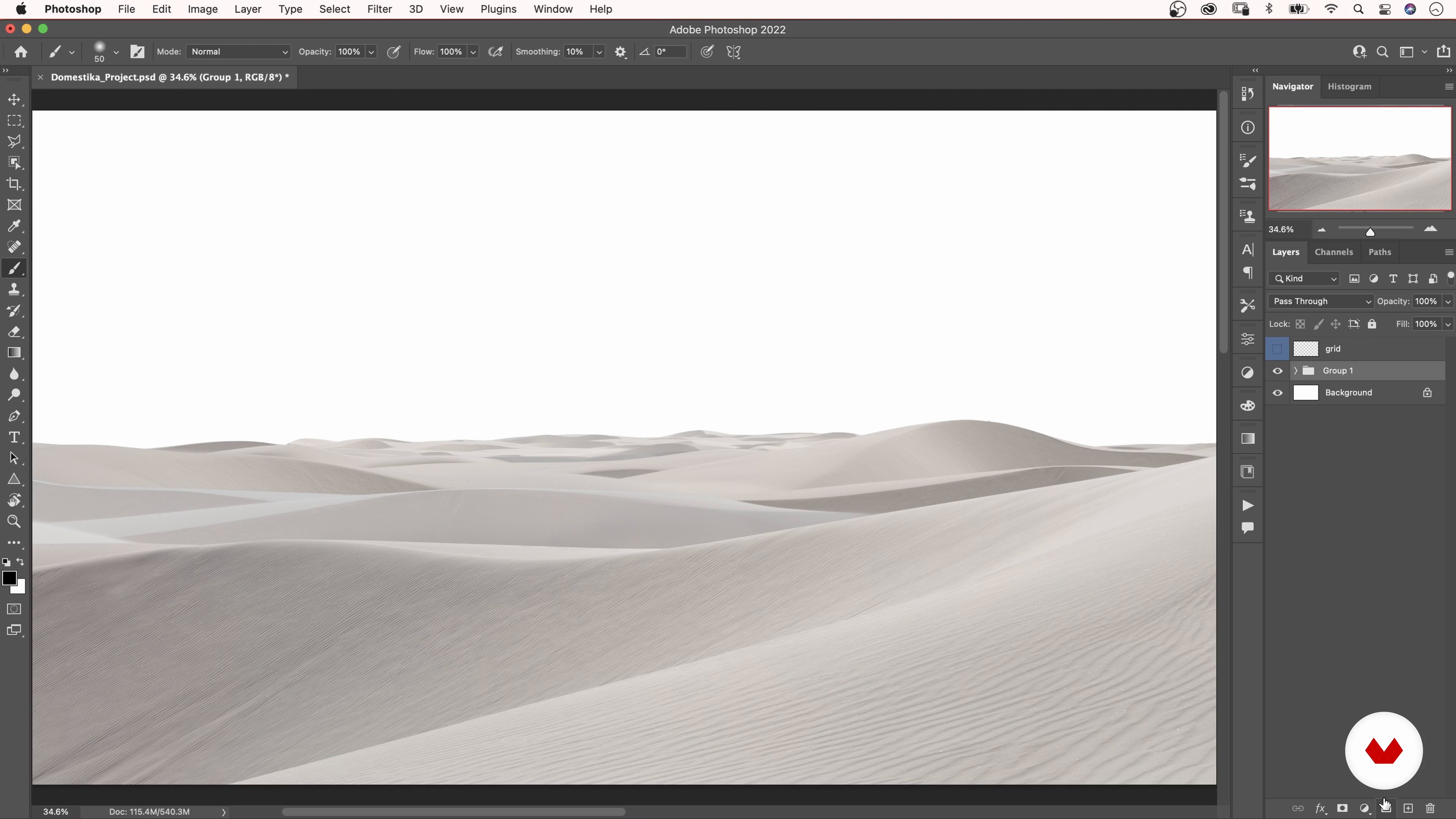
Task: Select the History Brush tool
Action: point(14,310)
